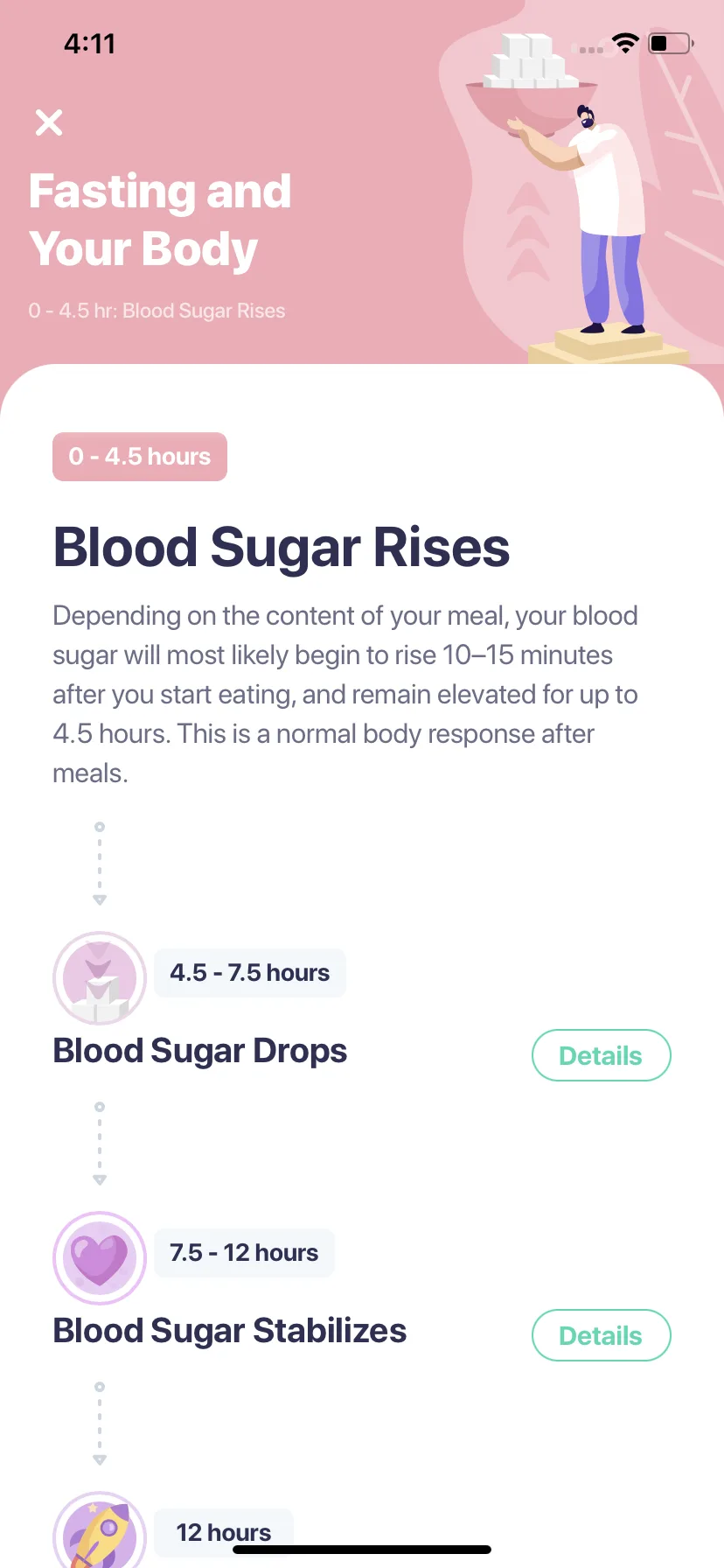Tap the Wi-Fi status icon
This screenshot has width=724, height=1568.
coord(625,43)
